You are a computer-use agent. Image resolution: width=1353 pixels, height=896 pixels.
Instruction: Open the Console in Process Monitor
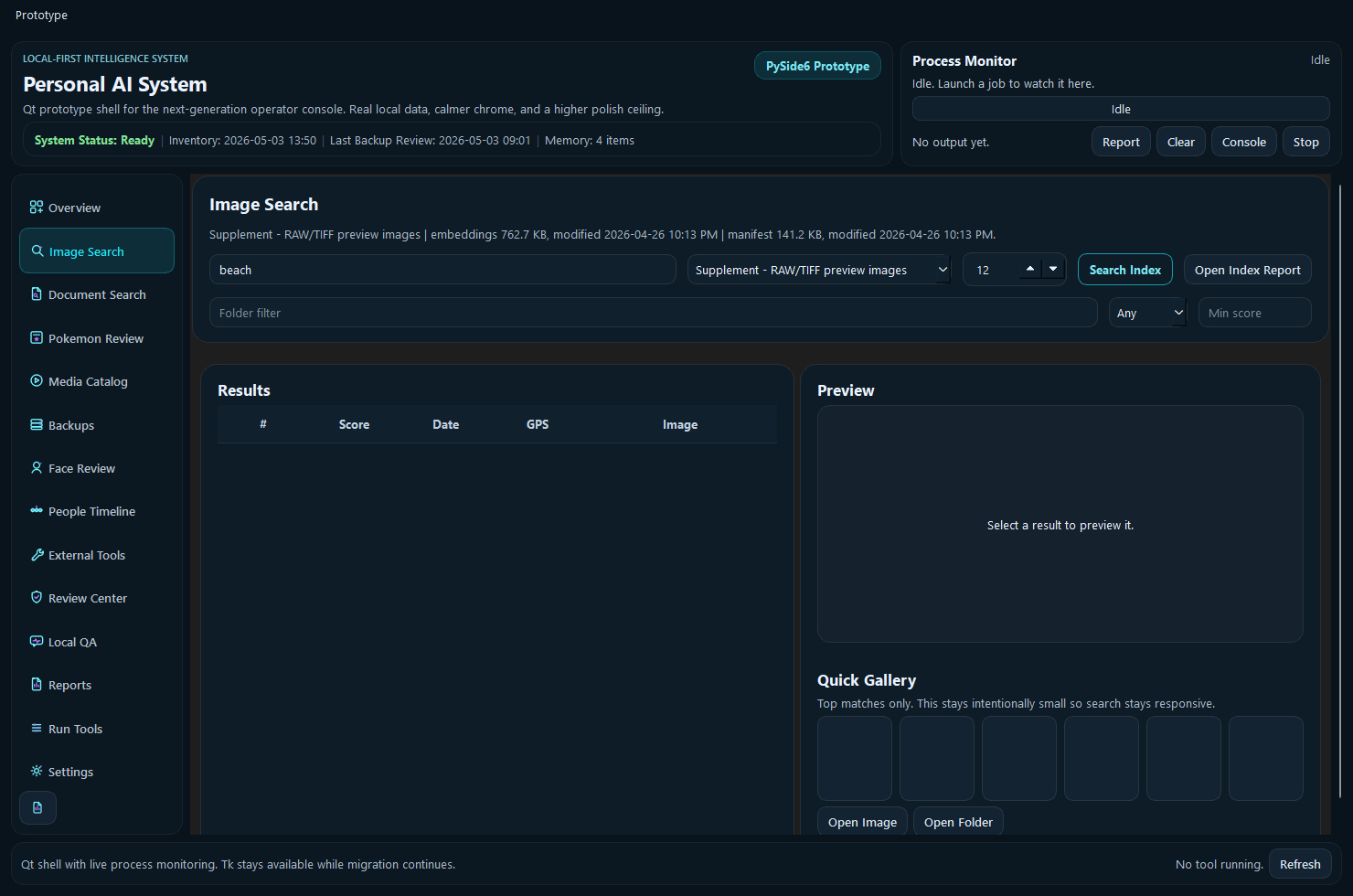tap(1244, 142)
